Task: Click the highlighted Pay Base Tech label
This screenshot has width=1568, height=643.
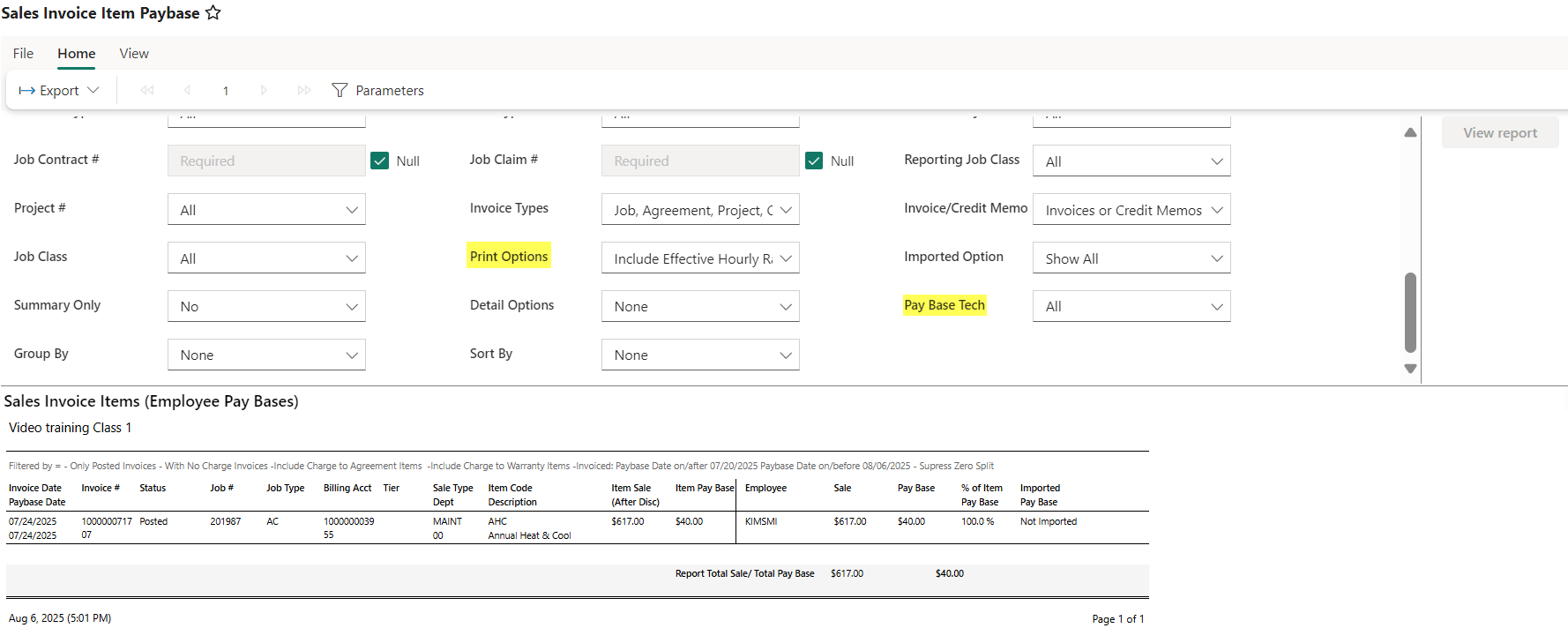Action: 945,304
